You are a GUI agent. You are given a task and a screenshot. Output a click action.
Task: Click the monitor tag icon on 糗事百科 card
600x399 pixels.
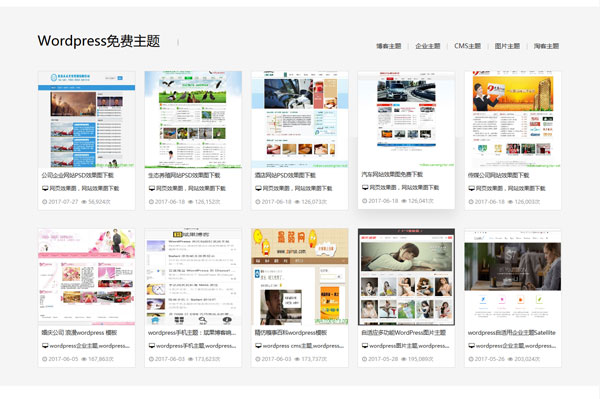(x=258, y=346)
